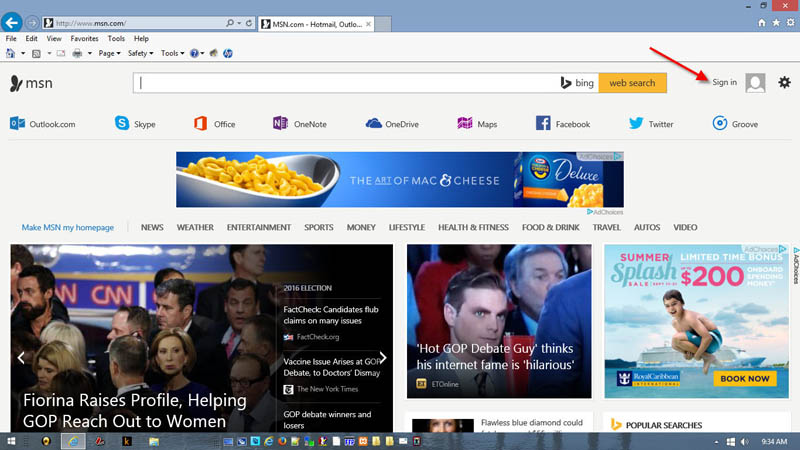Open the Groove shortcut
This screenshot has height=450, width=800.
(x=735, y=124)
